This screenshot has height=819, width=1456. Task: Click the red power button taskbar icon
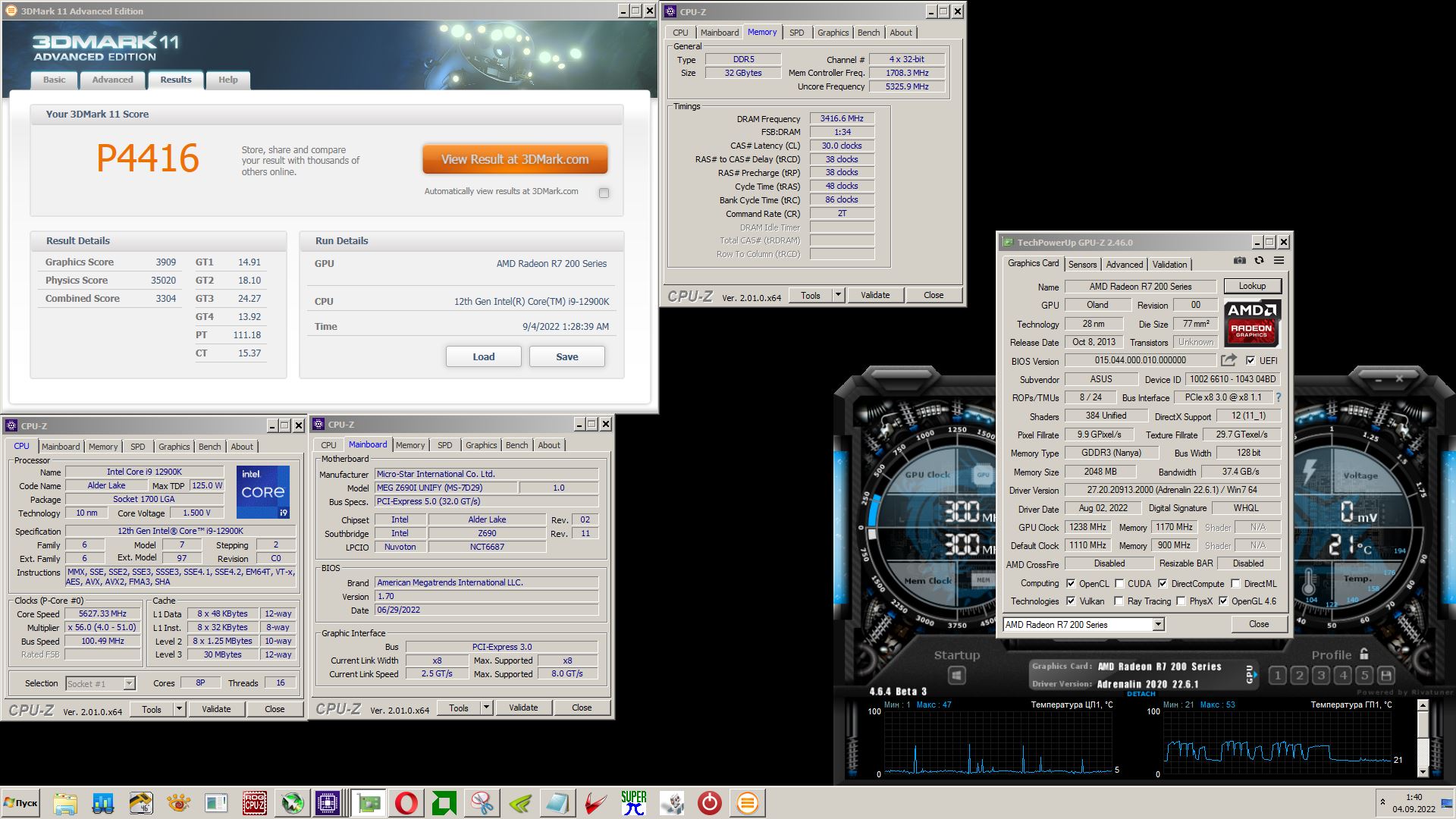pos(709,803)
